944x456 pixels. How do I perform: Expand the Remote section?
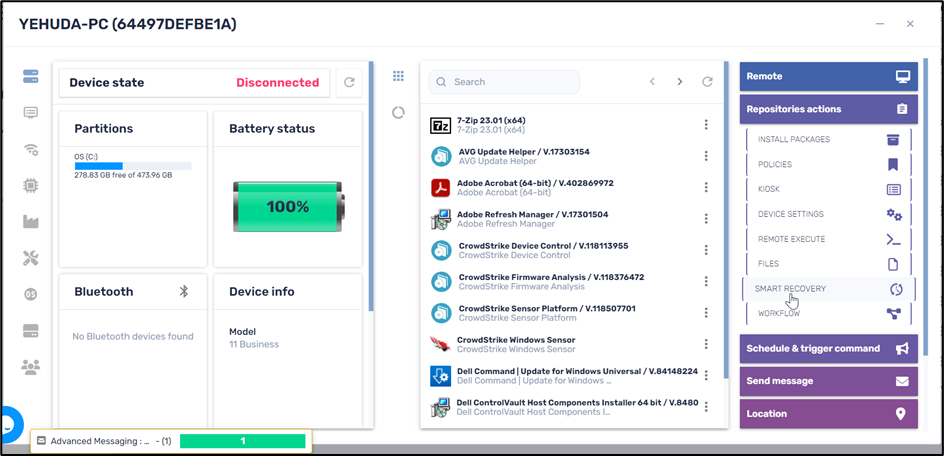(x=828, y=76)
